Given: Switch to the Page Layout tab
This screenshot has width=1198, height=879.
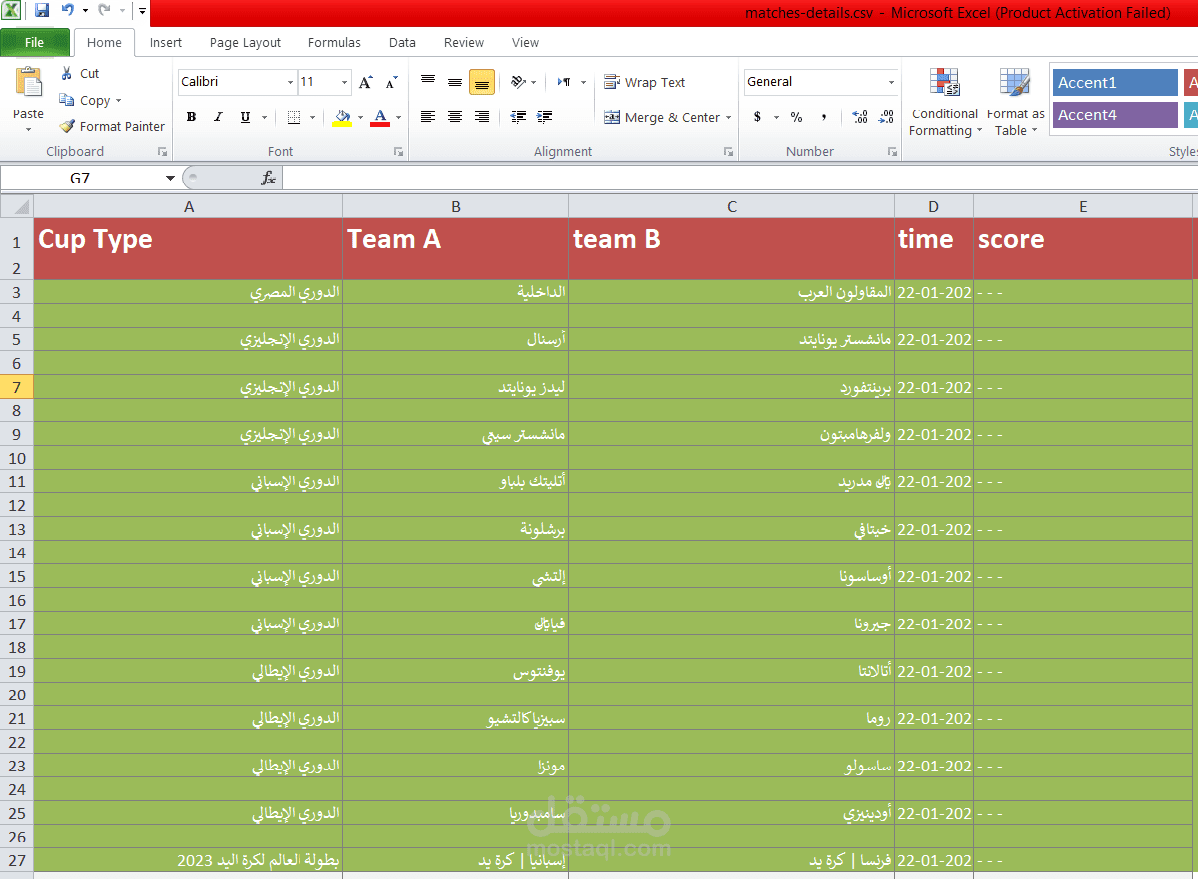Looking at the screenshot, I should [245, 43].
